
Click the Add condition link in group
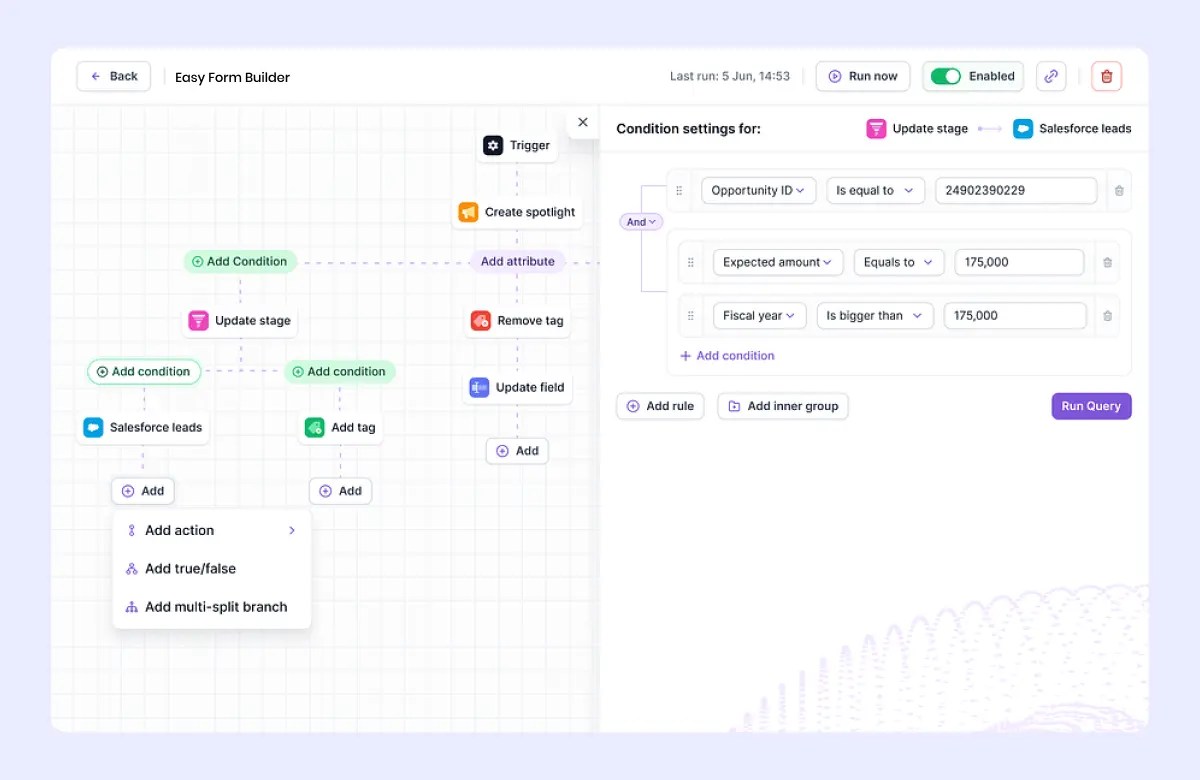(x=727, y=355)
